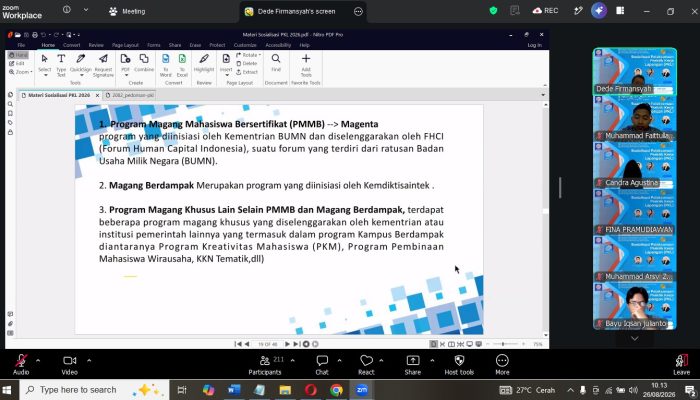
Task: Select Bayu Iqsan Julianto's video thumbnail
Action: [634, 306]
